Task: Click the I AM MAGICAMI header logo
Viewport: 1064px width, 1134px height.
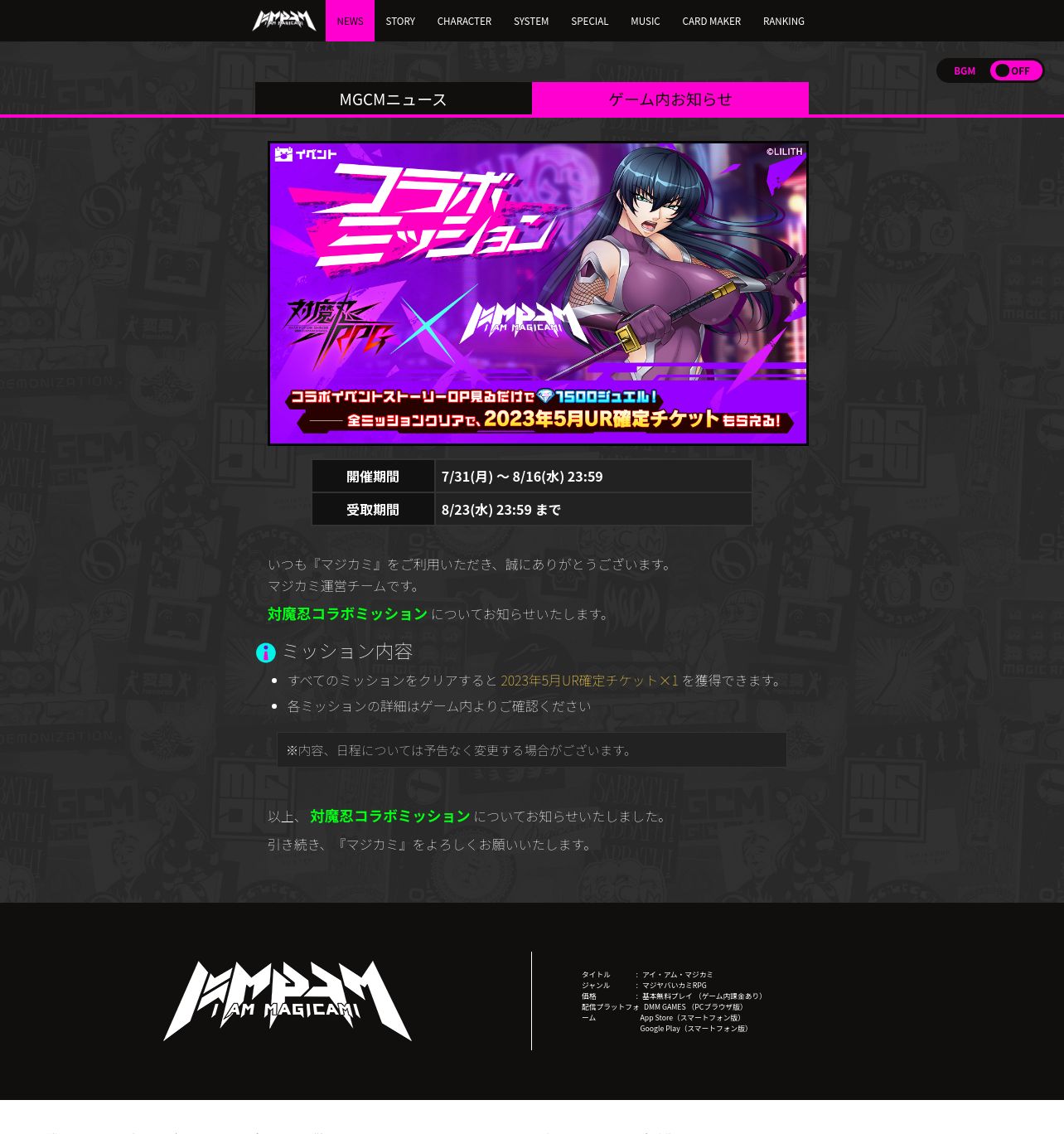Action: pos(284,21)
